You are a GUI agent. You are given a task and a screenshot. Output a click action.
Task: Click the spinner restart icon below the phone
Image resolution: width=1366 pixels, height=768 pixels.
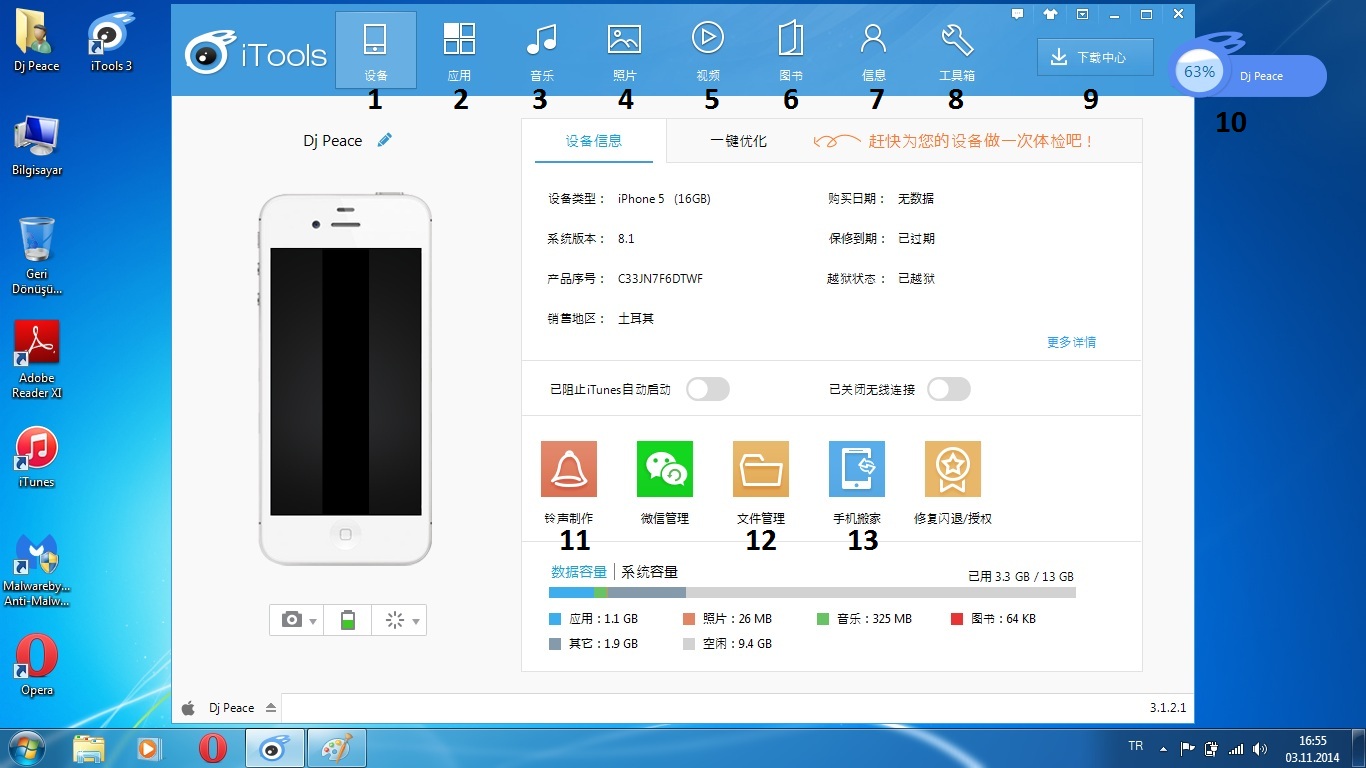click(394, 620)
